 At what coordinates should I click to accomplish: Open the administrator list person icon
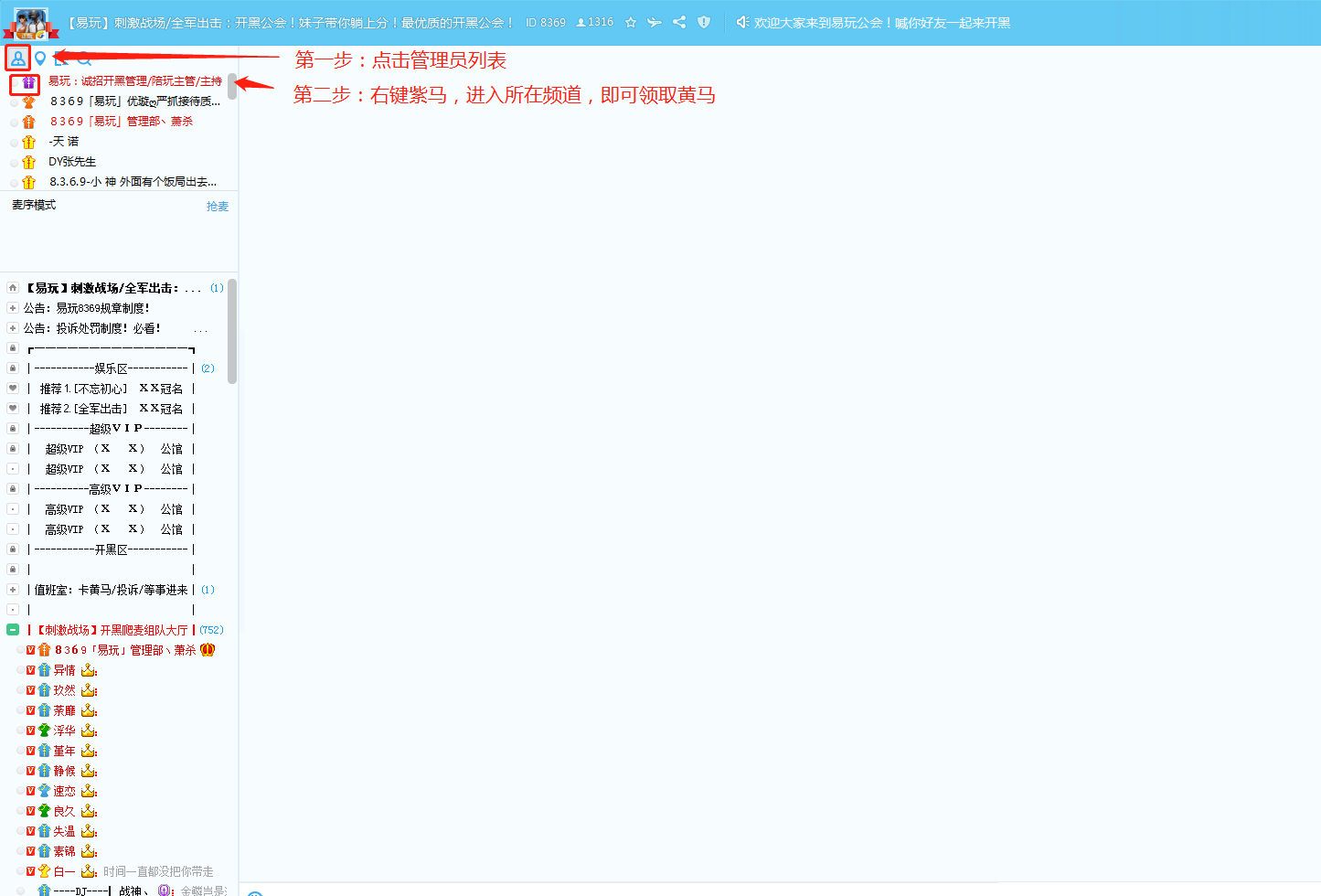[x=17, y=59]
